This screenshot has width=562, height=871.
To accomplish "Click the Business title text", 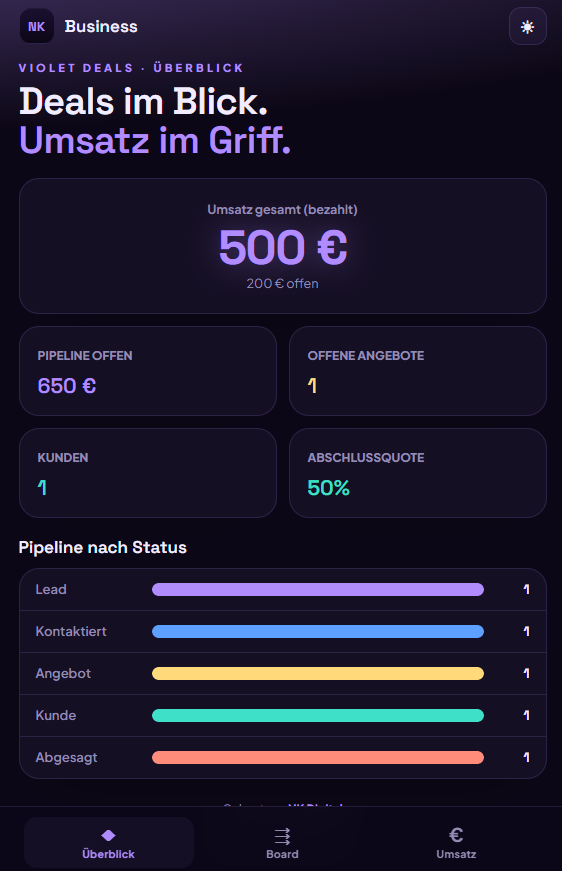I will coord(101,26).
